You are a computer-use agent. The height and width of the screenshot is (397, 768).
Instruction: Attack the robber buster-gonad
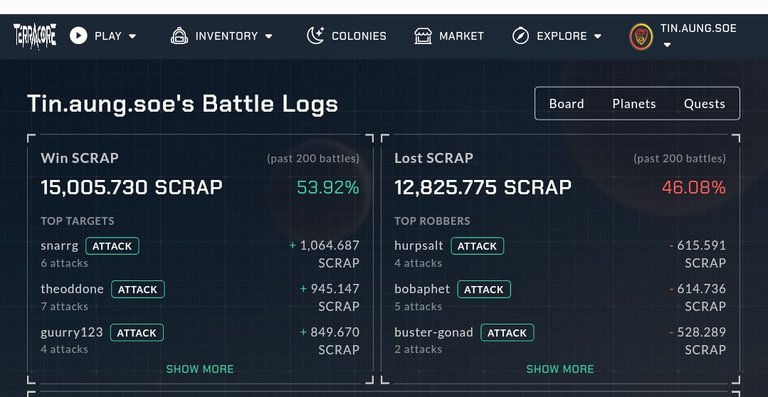[x=507, y=333]
